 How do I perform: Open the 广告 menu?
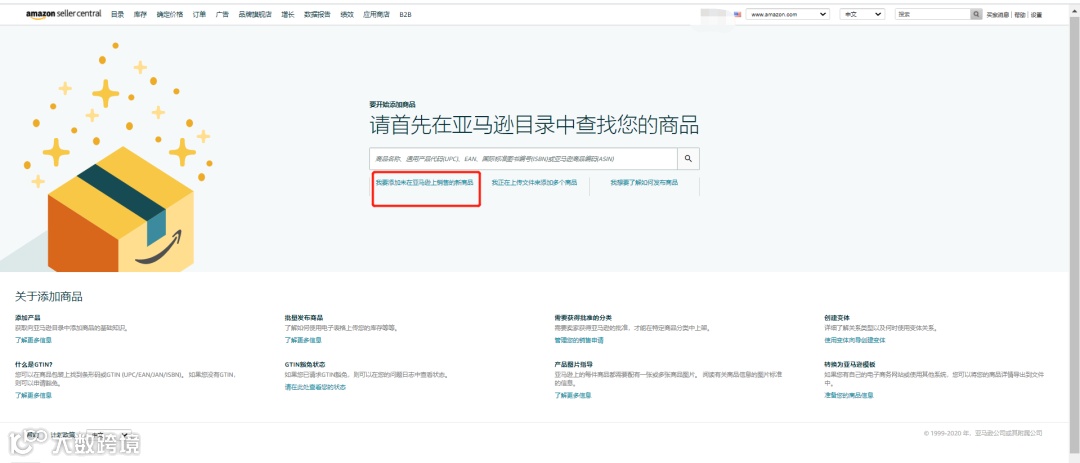point(222,14)
